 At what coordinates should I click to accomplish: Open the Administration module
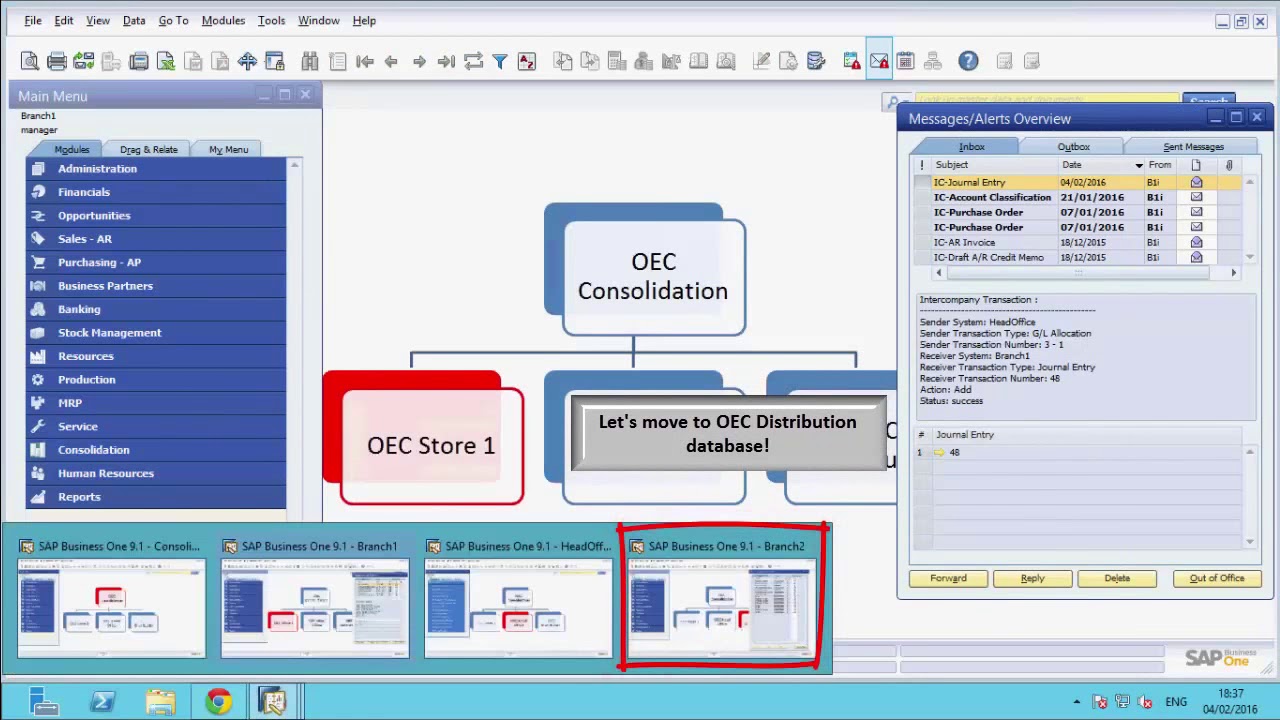tap(156, 169)
